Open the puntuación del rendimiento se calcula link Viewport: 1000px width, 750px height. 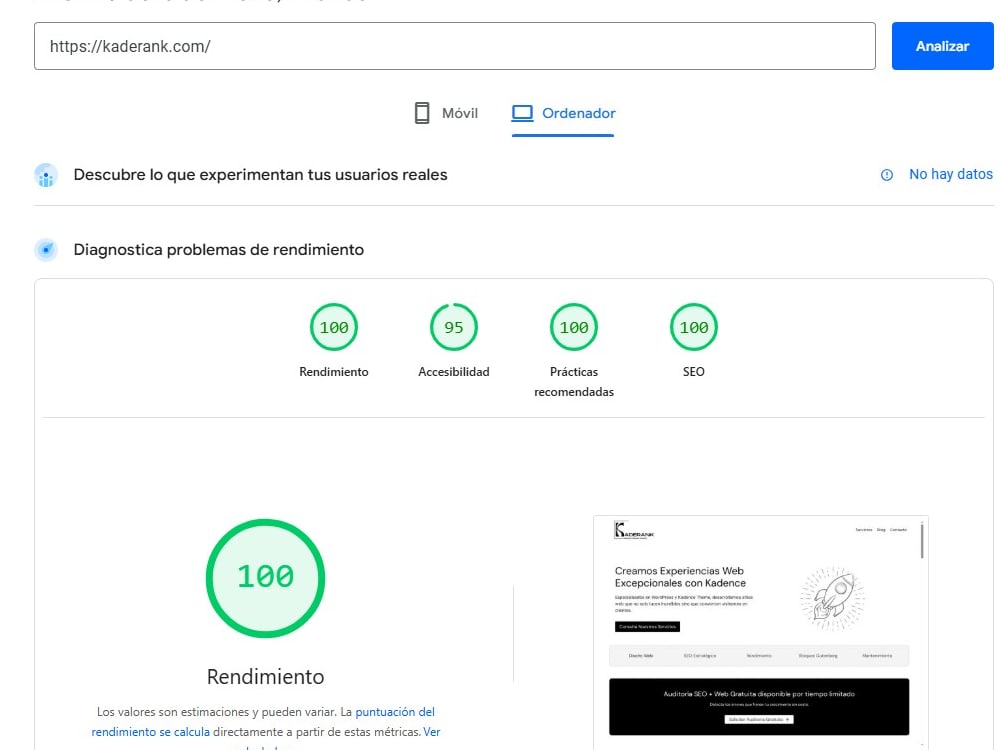point(263,722)
